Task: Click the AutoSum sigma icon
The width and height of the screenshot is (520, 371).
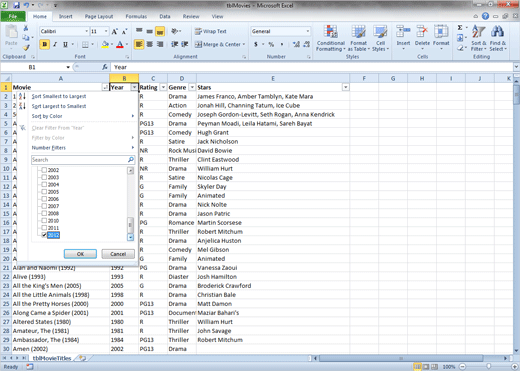Action: (460, 28)
